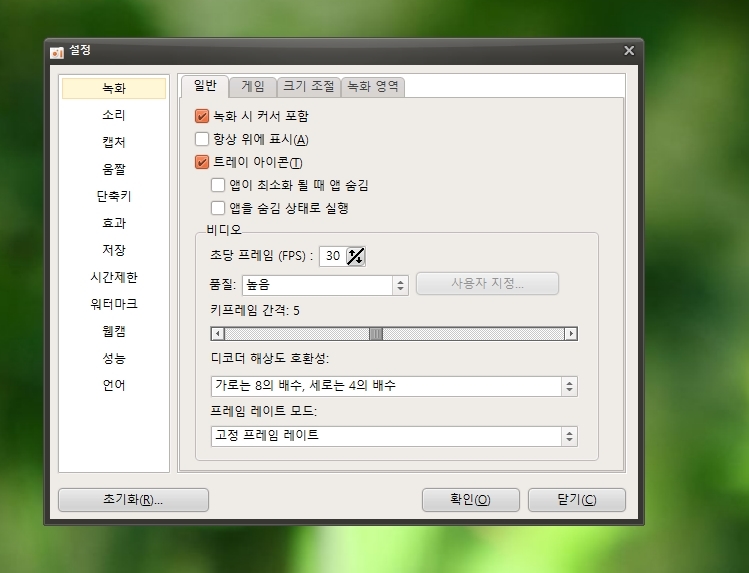The image size is (749, 573).
Task: Open the 성능 settings category
Action: (x=114, y=358)
